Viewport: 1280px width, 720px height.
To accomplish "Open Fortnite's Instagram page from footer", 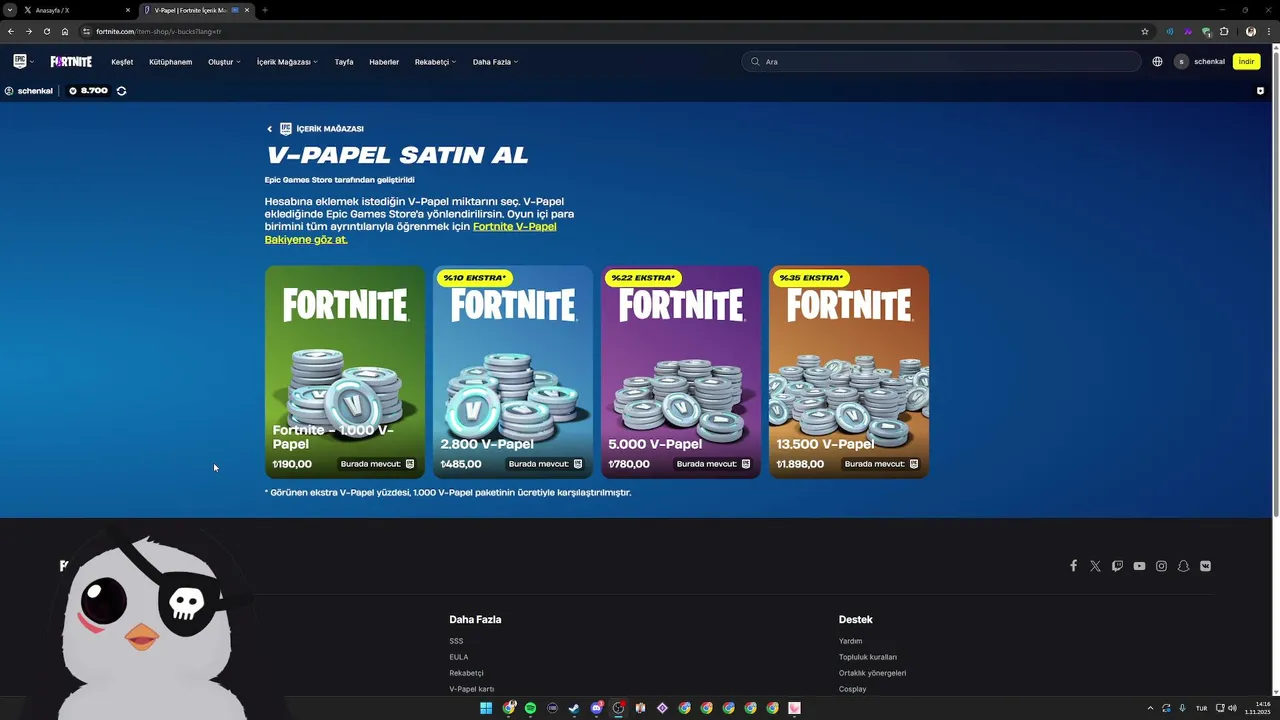I will (1161, 566).
